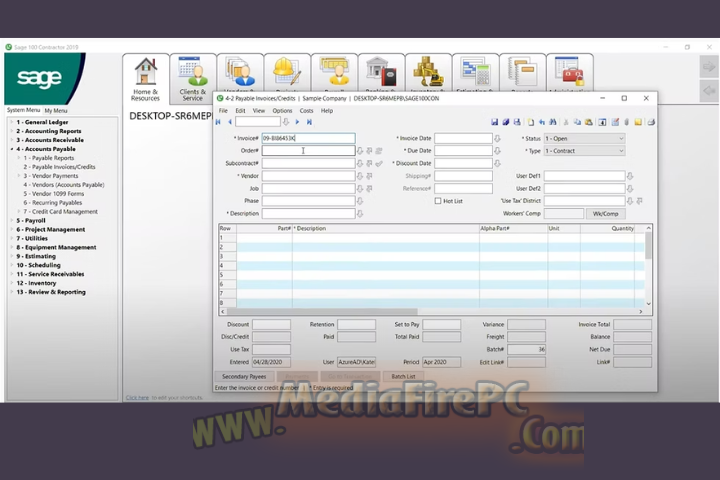720x480 pixels.
Task: Select 5 - Vendor 1099 Forms in tree
Action: pos(54,194)
